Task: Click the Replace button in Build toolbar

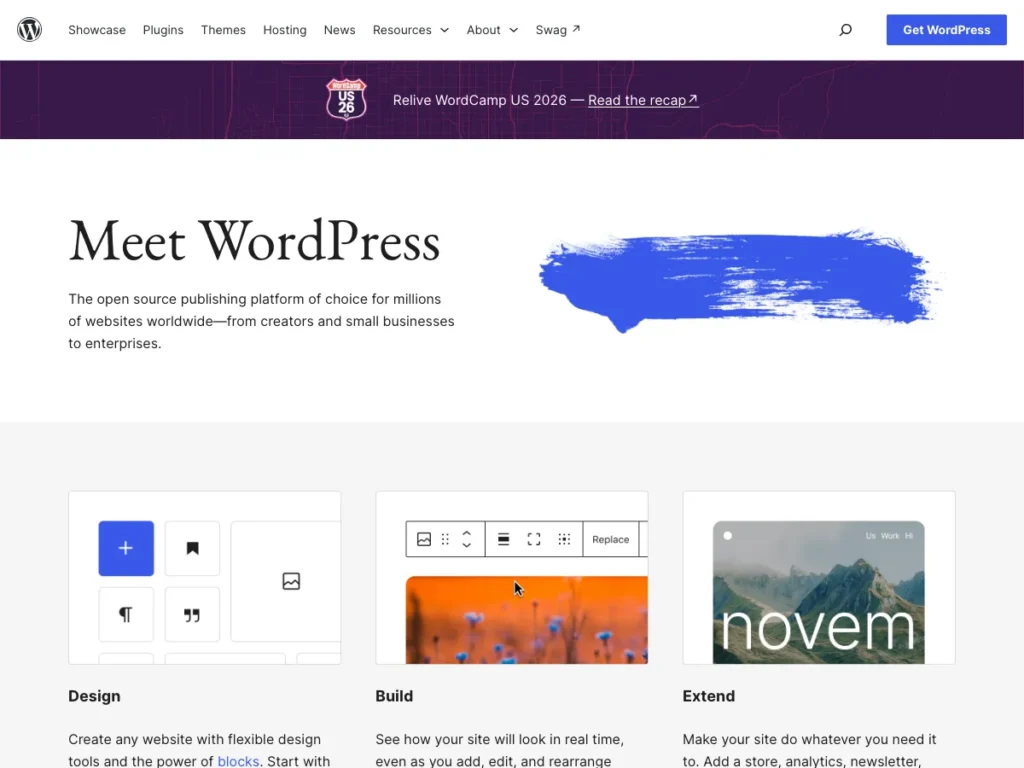Action: pyautogui.click(x=611, y=539)
